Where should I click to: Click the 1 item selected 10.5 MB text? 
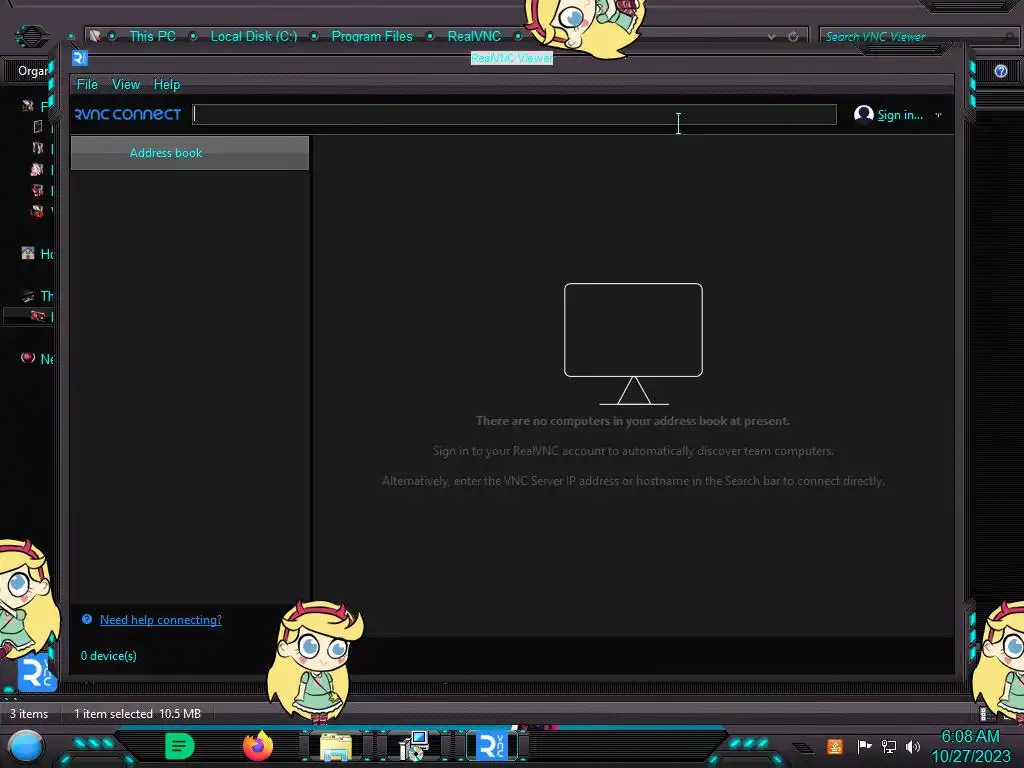137,714
